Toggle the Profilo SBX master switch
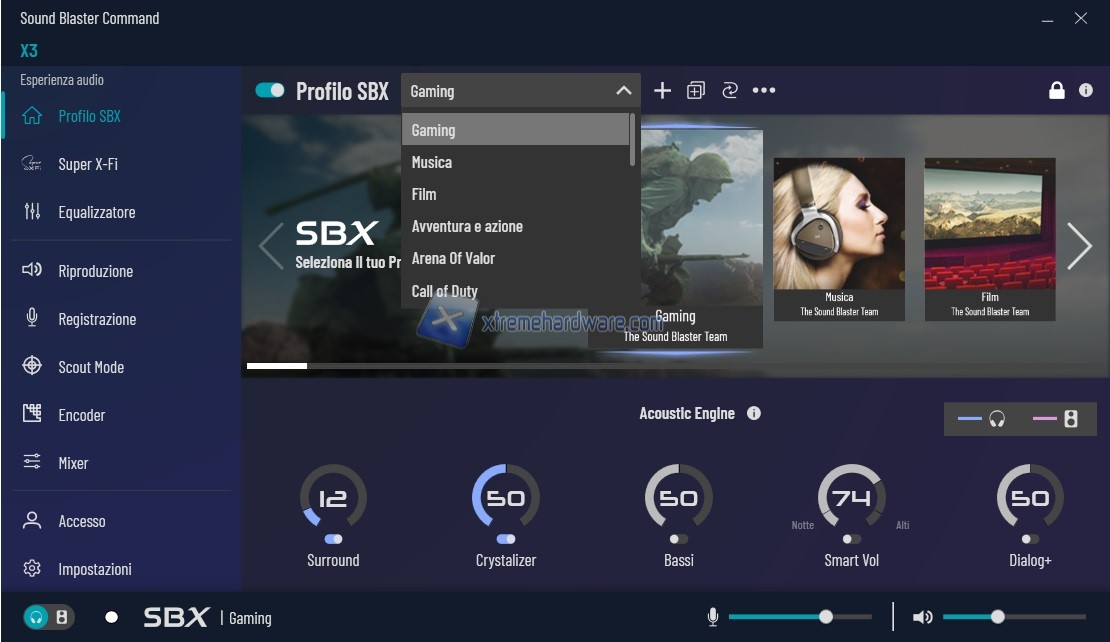The width and height of the screenshot is (1110, 642). 270,91
